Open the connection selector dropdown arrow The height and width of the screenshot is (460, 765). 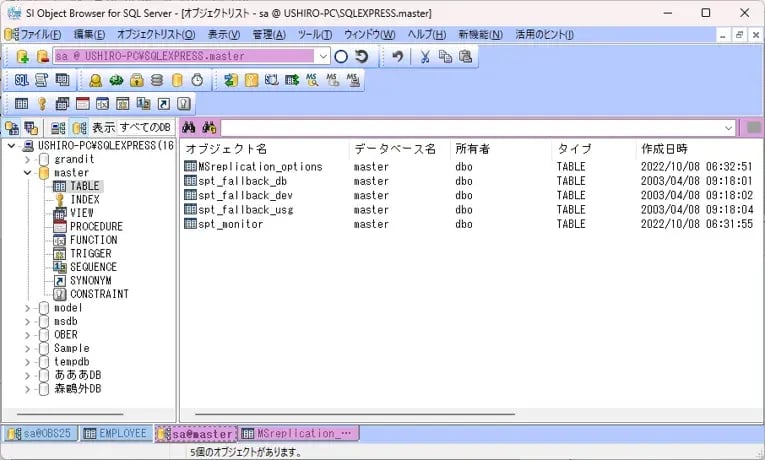point(322,57)
